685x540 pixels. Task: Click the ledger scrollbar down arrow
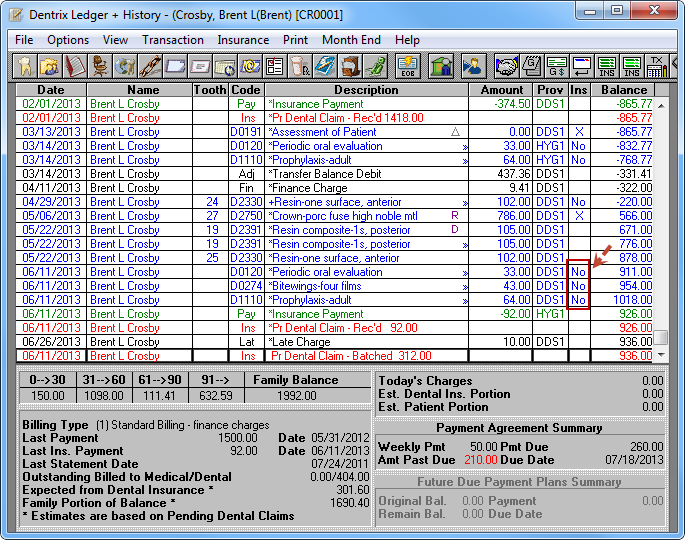[x=661, y=355]
